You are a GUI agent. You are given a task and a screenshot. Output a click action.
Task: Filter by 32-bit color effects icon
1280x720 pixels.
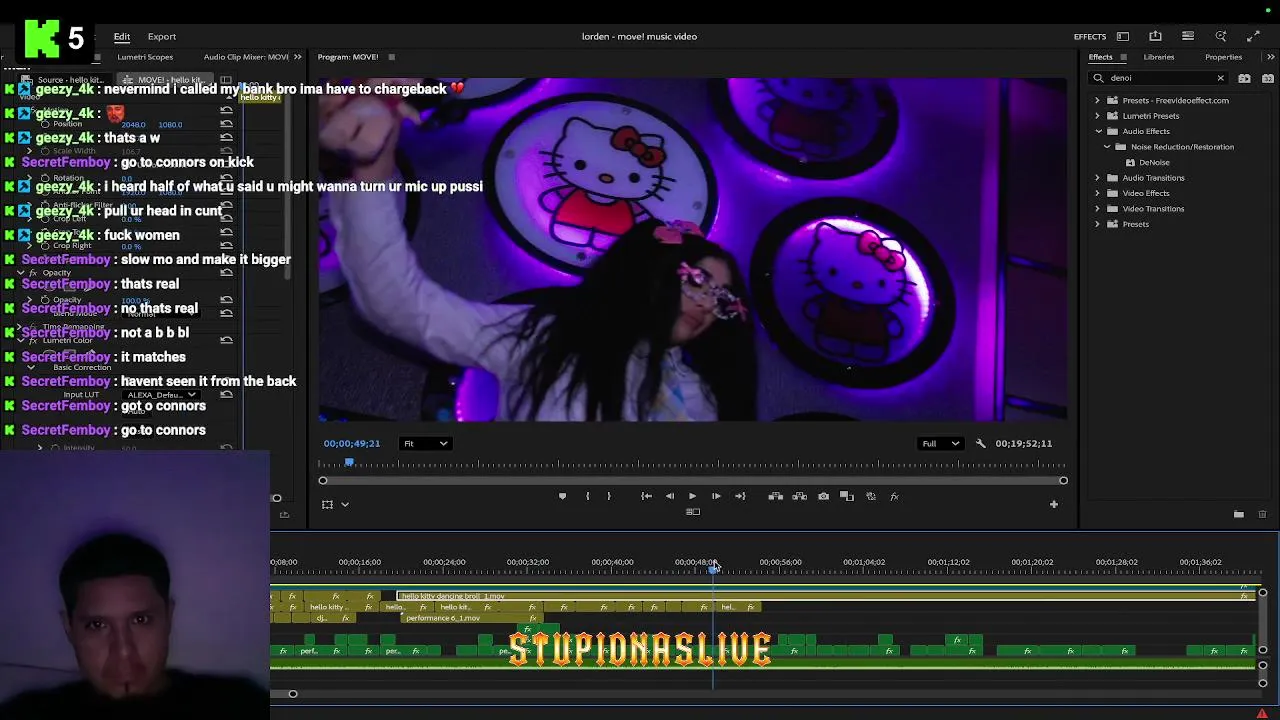[1269, 78]
